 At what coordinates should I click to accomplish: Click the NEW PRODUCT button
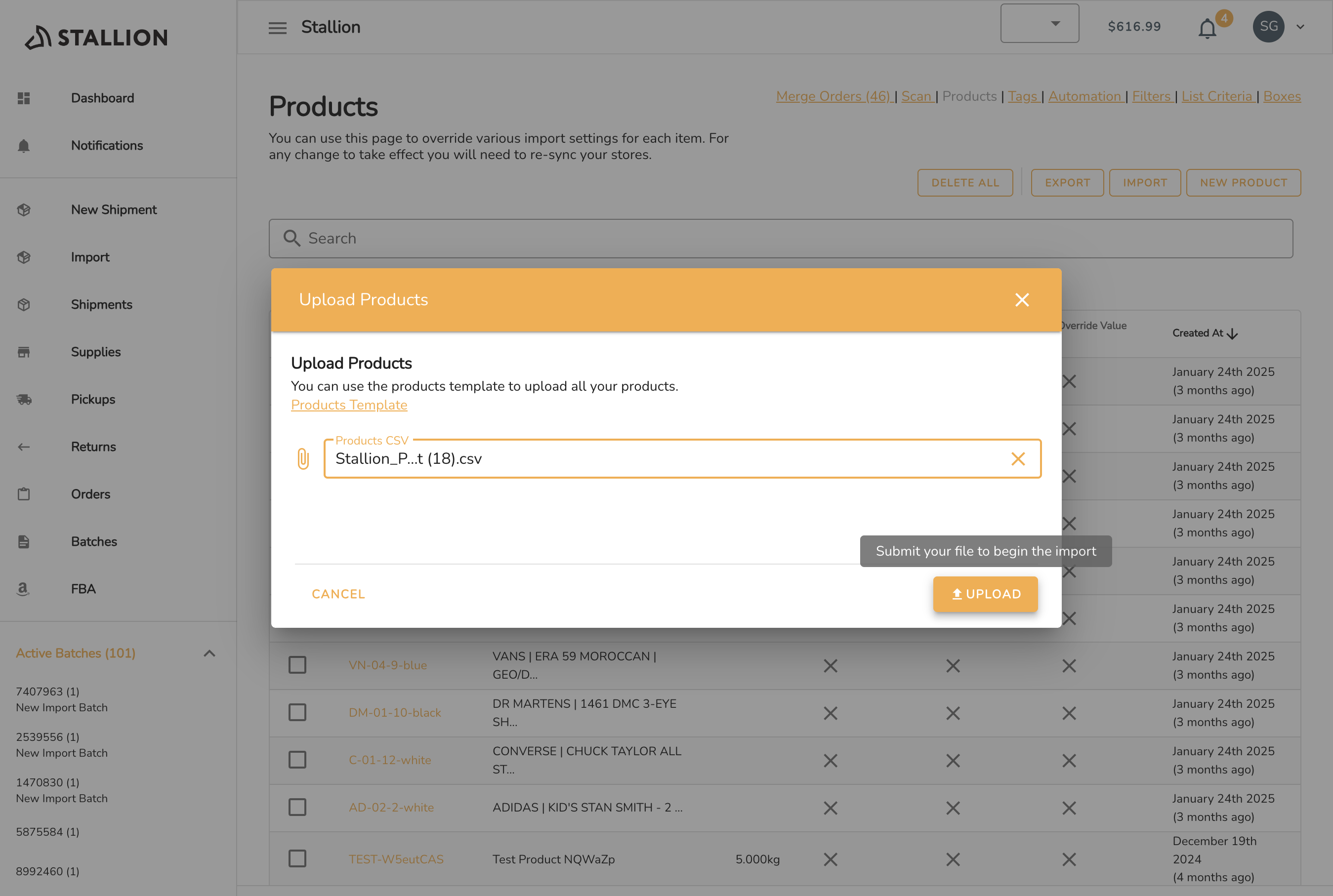[x=1243, y=183]
